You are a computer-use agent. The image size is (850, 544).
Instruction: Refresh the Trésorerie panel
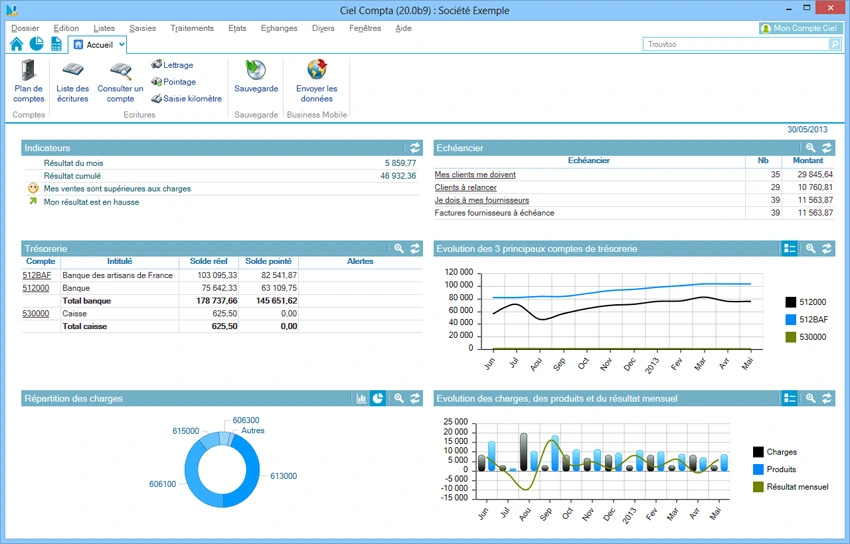coord(415,248)
